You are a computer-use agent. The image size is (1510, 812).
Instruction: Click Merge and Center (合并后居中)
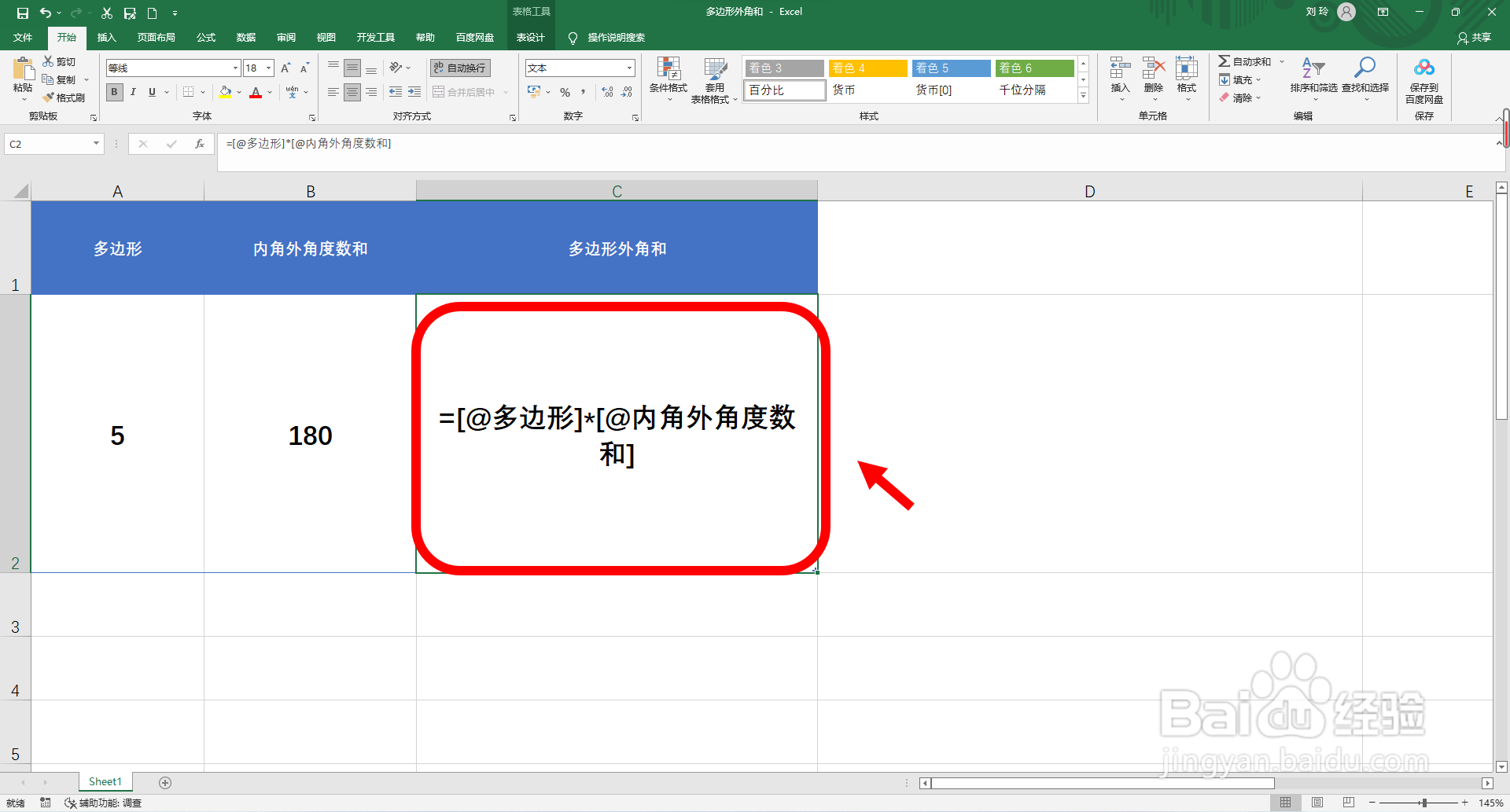click(464, 92)
